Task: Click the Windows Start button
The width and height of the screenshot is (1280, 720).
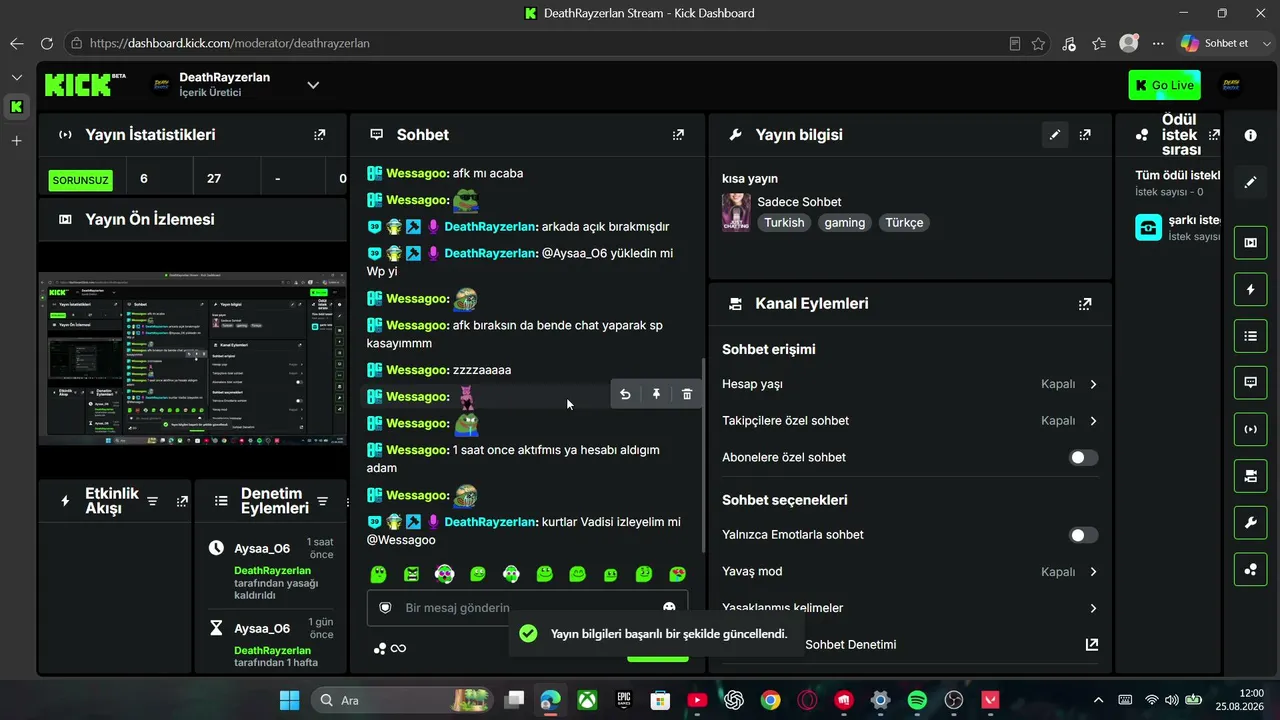Action: 289,700
